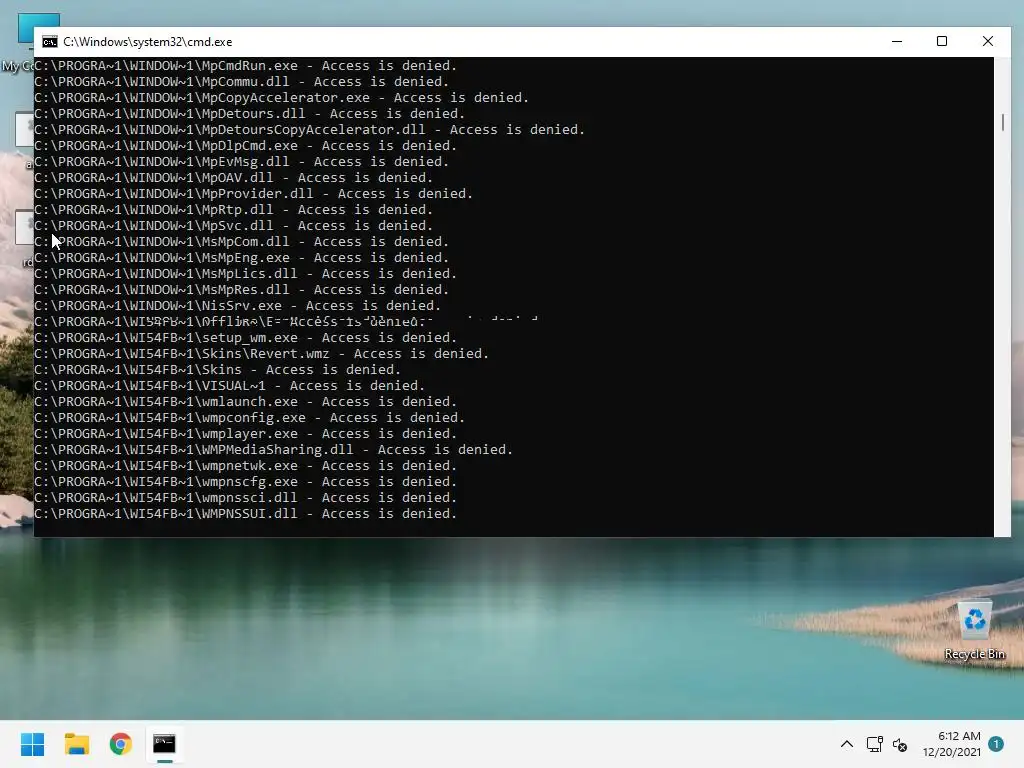Click the wmlaunch.exe output line
The image size is (1024, 768).
click(x=246, y=402)
